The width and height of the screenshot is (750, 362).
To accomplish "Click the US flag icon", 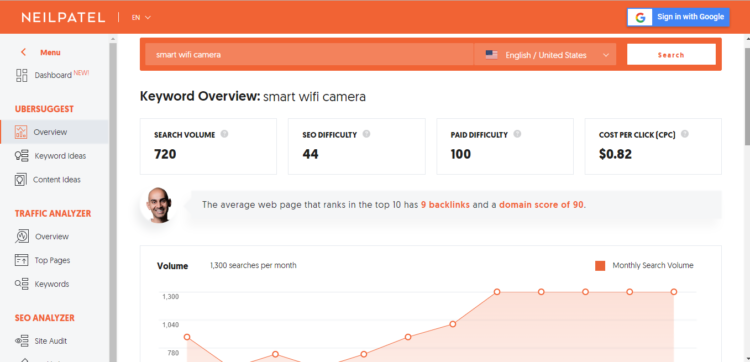I will (491, 55).
